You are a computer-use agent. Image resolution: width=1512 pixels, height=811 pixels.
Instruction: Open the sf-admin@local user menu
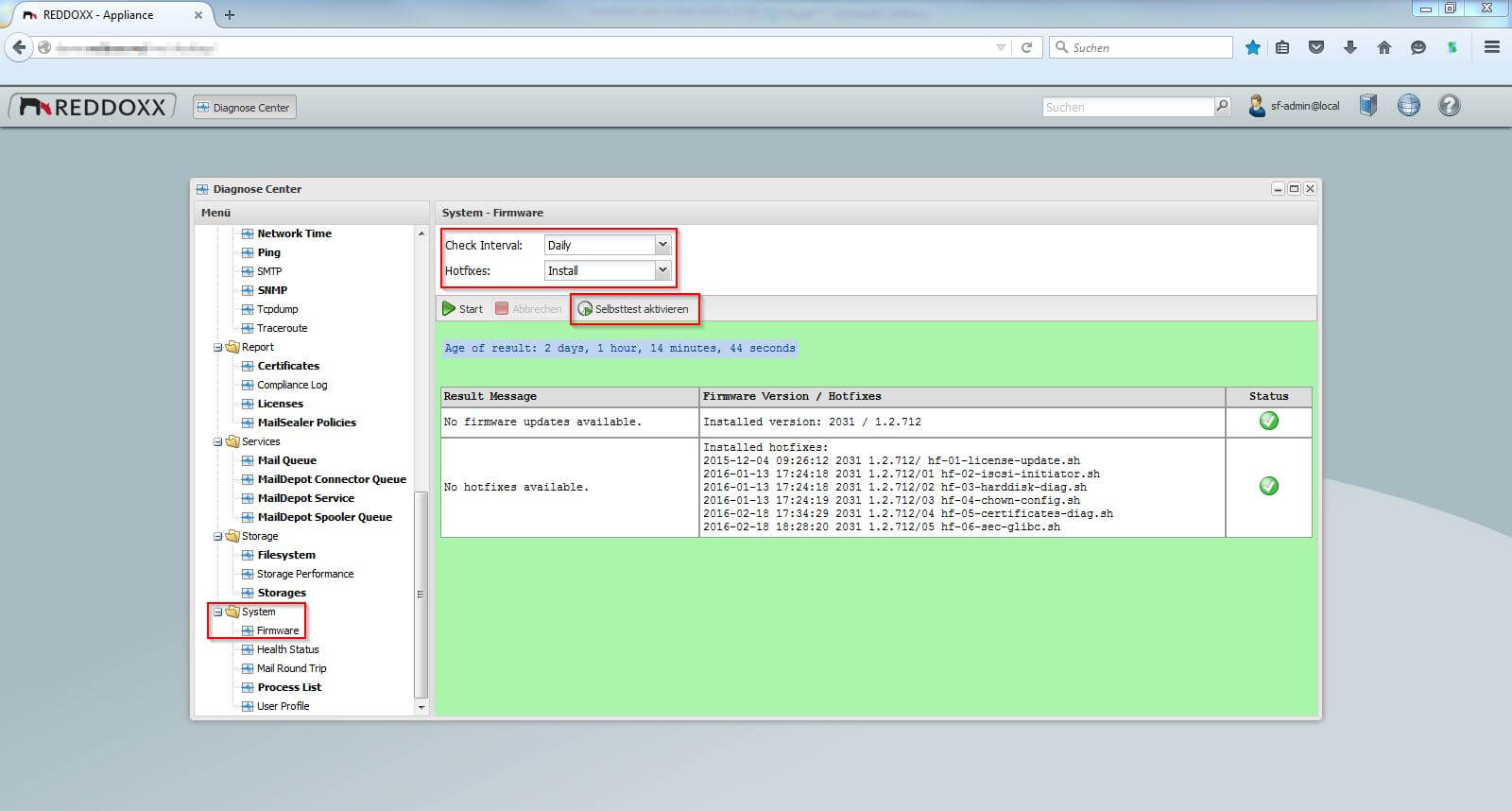pyautogui.click(x=1295, y=106)
